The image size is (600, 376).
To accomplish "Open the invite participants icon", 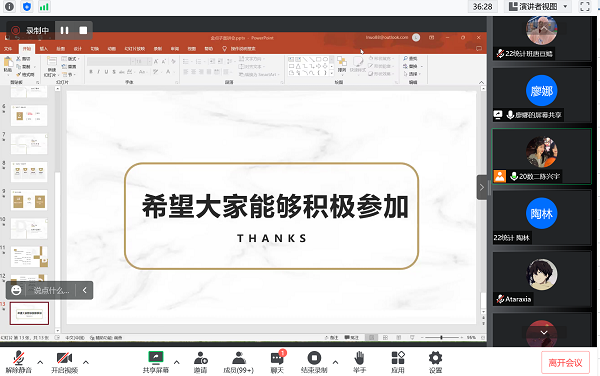I will (x=201, y=358).
